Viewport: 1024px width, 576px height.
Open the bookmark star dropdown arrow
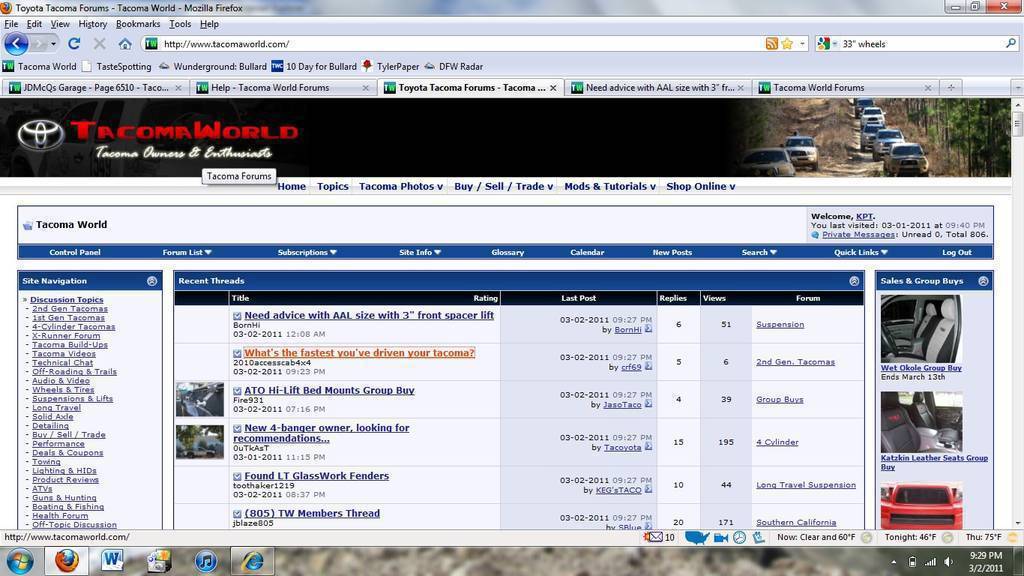[x=802, y=44]
